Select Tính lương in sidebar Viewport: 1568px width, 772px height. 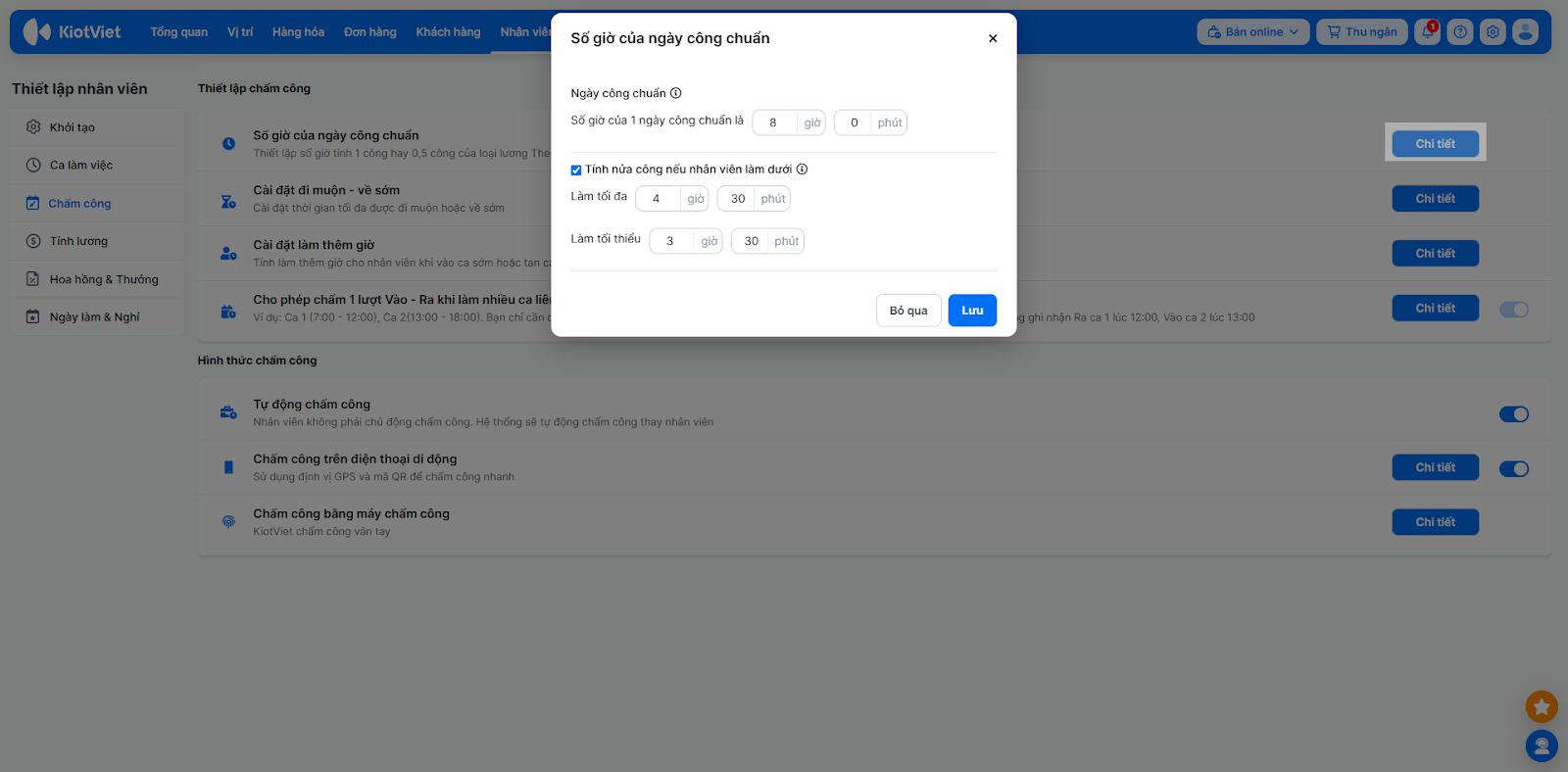point(97,241)
